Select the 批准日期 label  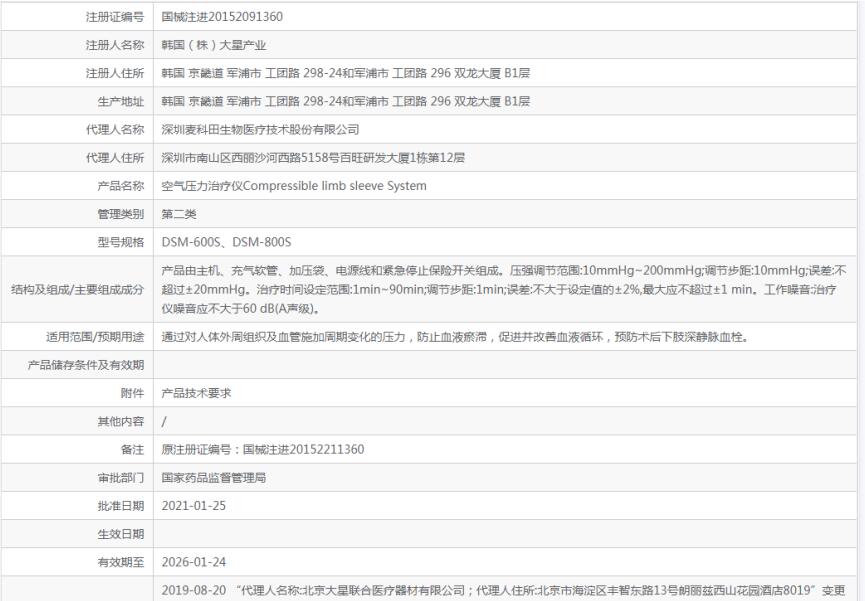click(121, 506)
